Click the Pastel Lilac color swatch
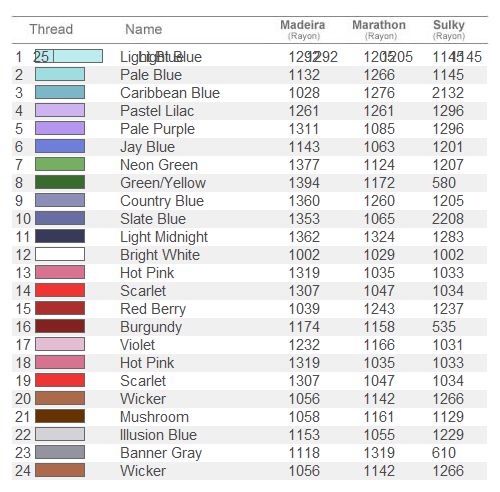Image resolution: width=500 pixels, height=492 pixels. point(60,110)
